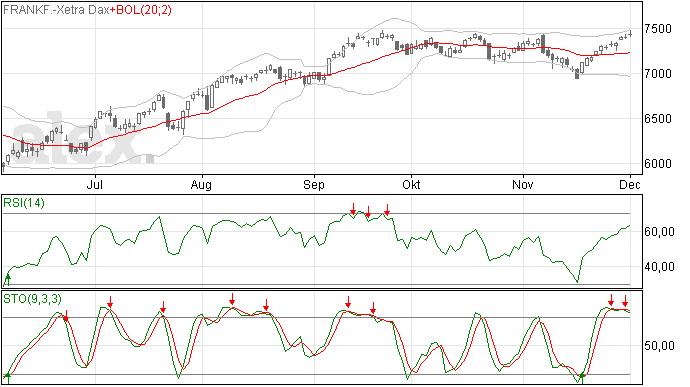Select the RSI(14) indicator label
The height and width of the screenshot is (387, 690).
tap(24, 203)
